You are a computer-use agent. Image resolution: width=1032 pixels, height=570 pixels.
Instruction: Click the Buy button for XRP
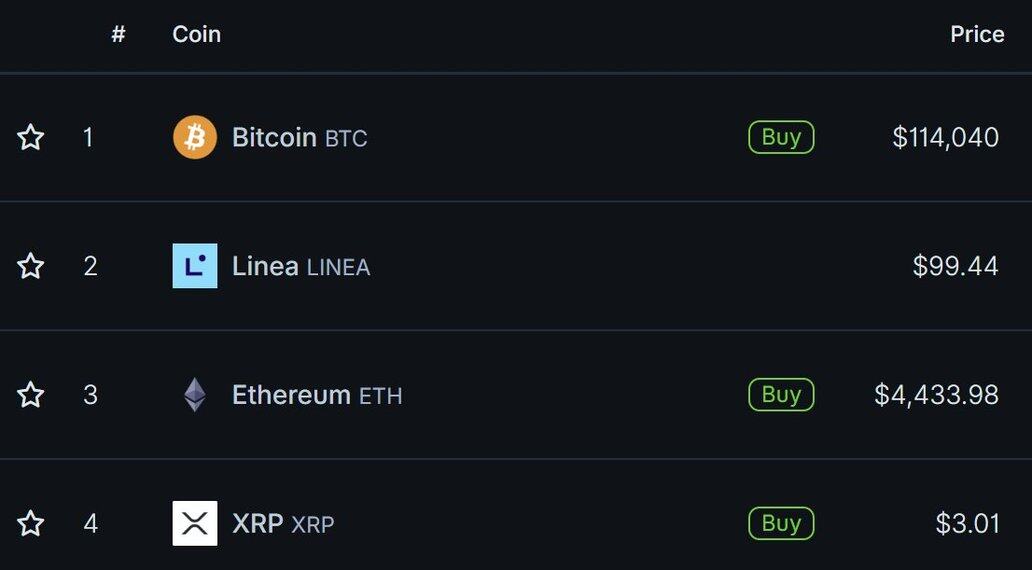click(x=781, y=523)
